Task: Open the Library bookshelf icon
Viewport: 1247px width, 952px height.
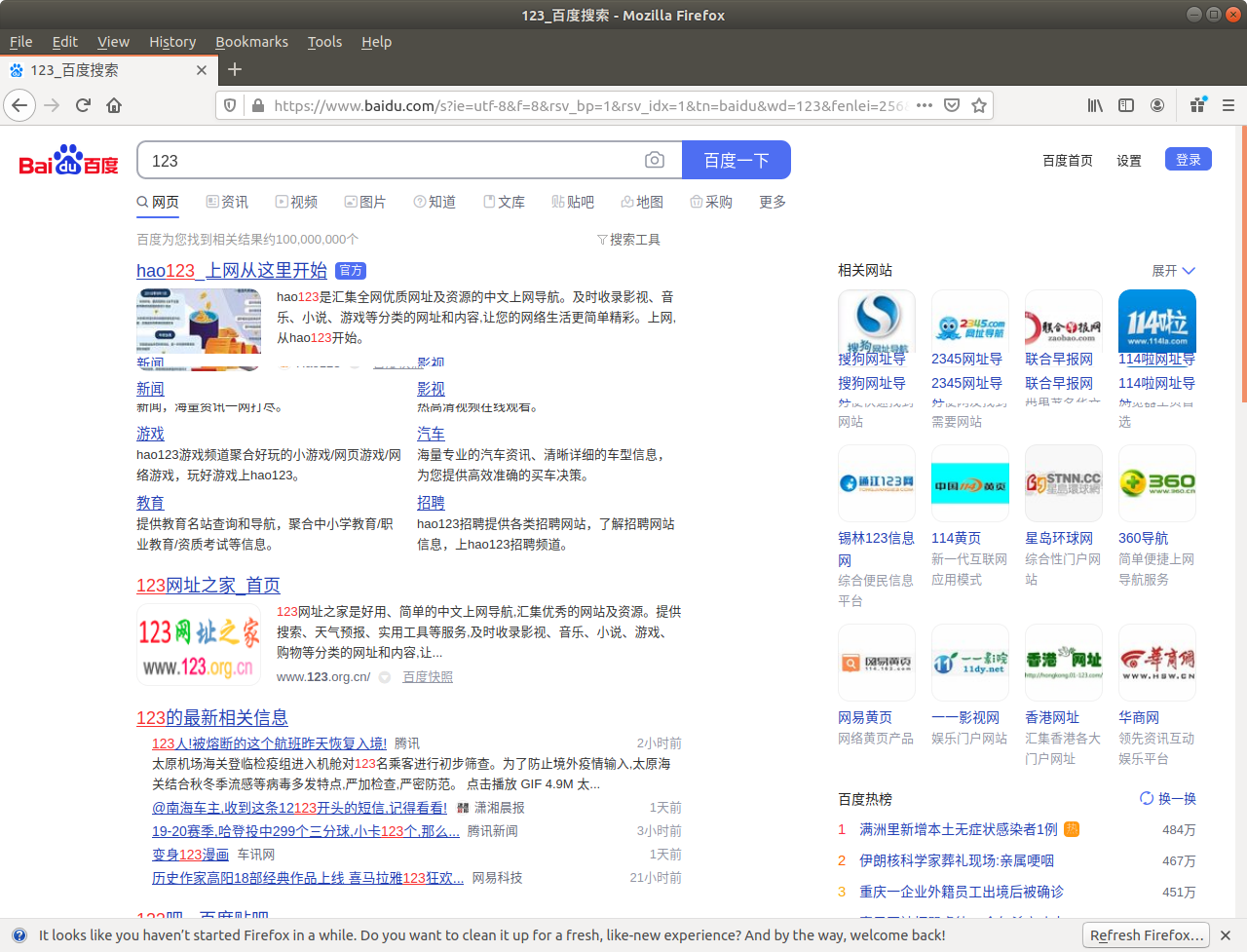Action: tap(1095, 105)
